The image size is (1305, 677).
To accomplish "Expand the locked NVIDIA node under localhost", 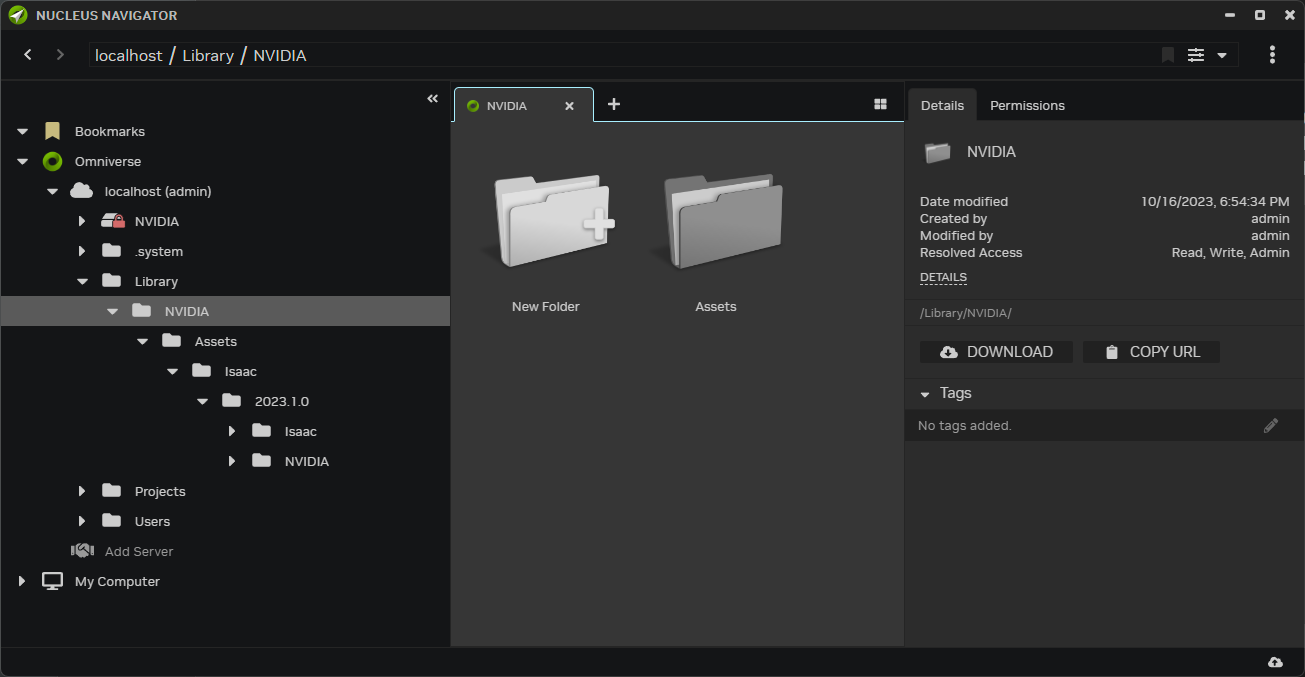I will [82, 221].
